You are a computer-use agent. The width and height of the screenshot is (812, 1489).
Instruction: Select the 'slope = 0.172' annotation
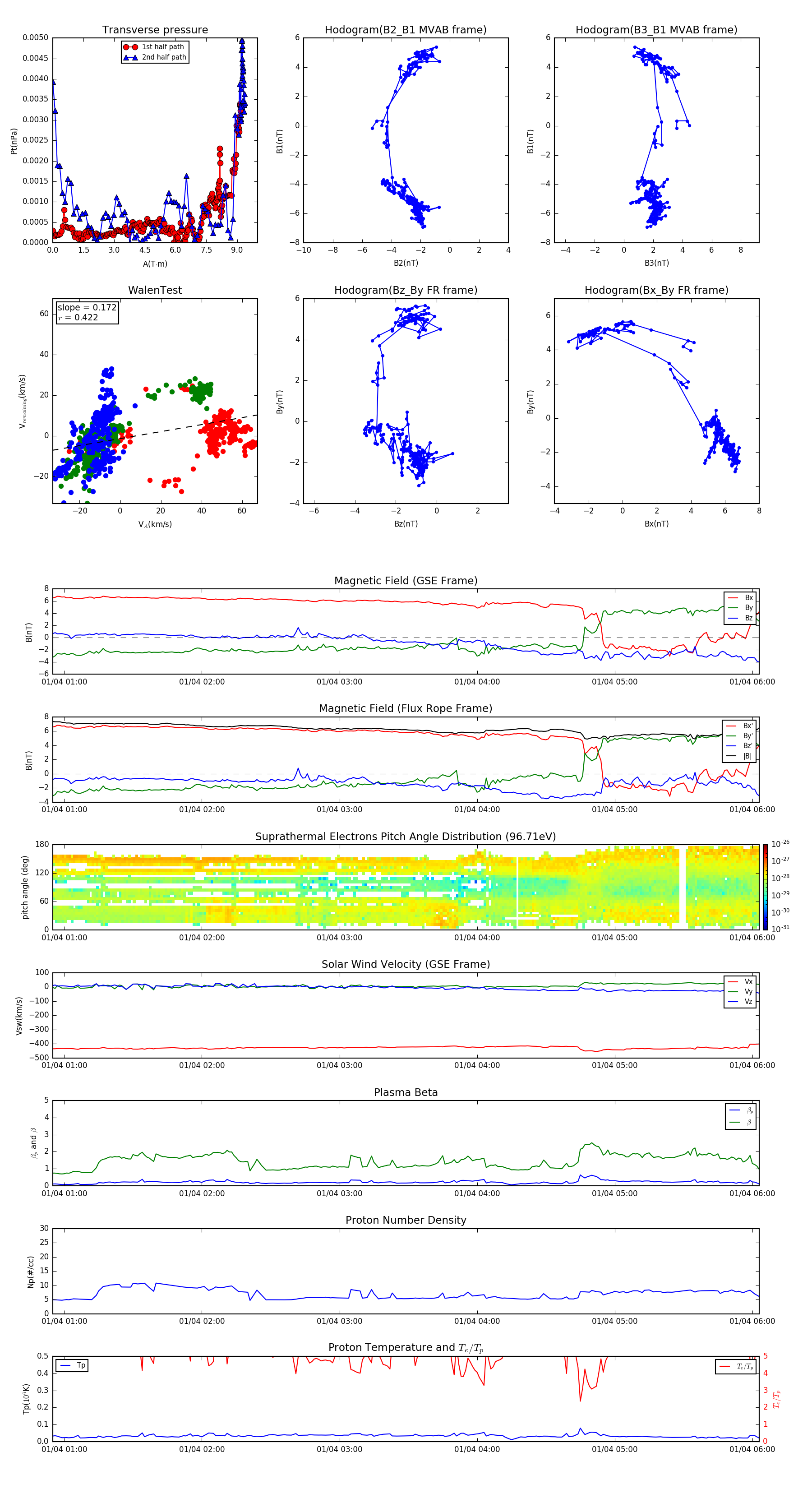(87, 308)
